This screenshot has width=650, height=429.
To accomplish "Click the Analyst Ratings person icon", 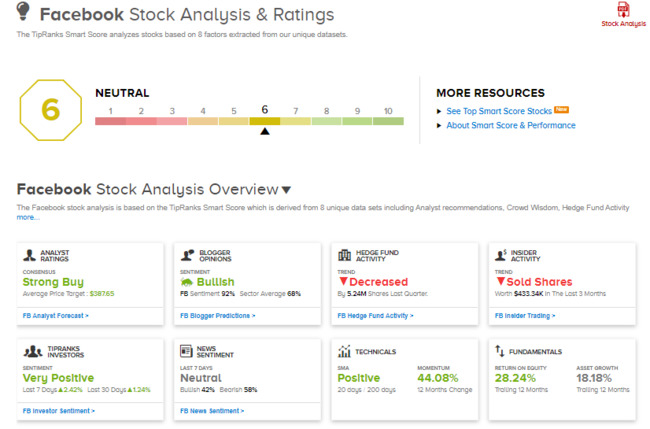I will coord(30,256).
